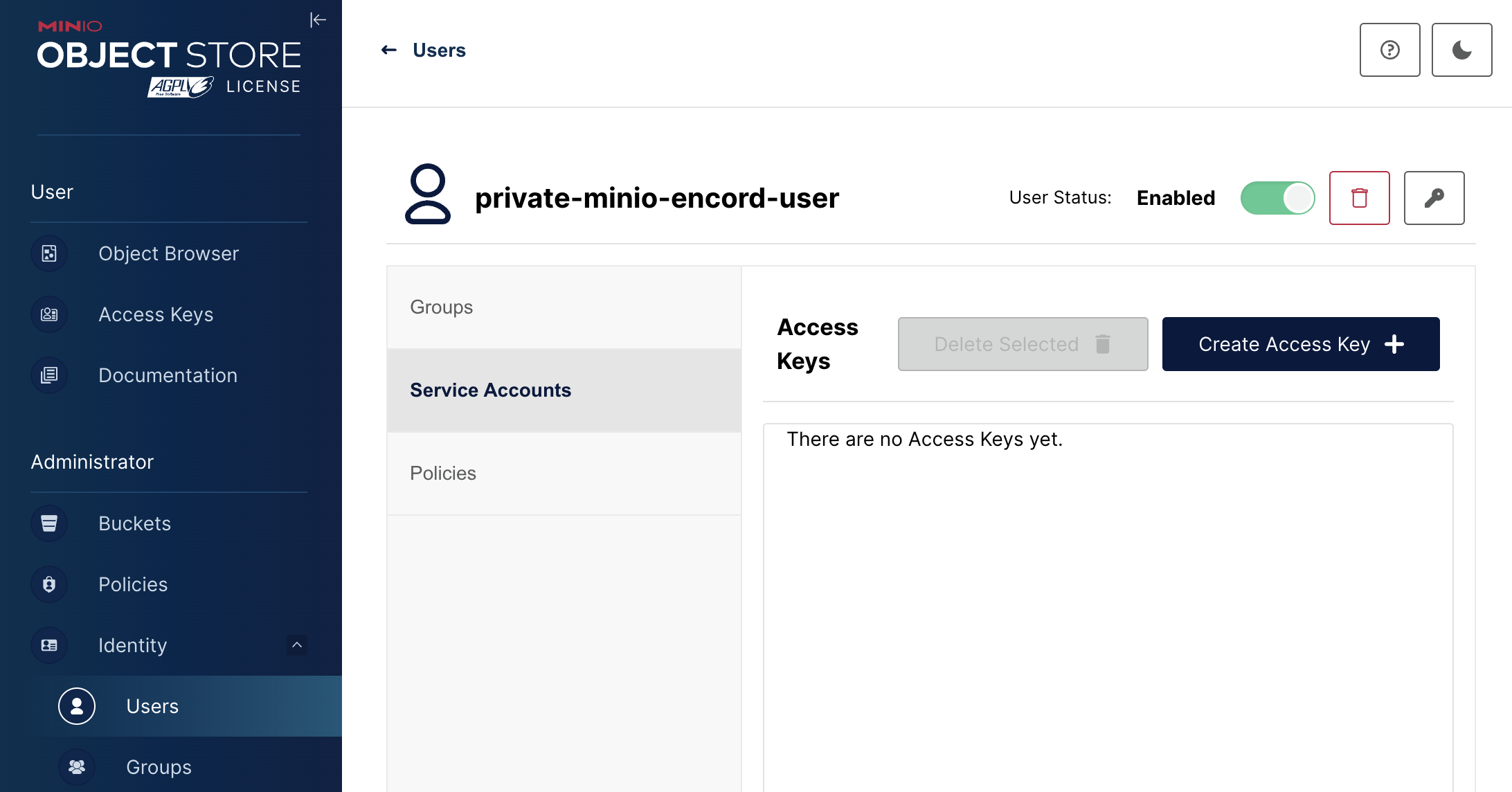The height and width of the screenshot is (792, 1512).
Task: Select Users under Identity
Action: coord(171,706)
